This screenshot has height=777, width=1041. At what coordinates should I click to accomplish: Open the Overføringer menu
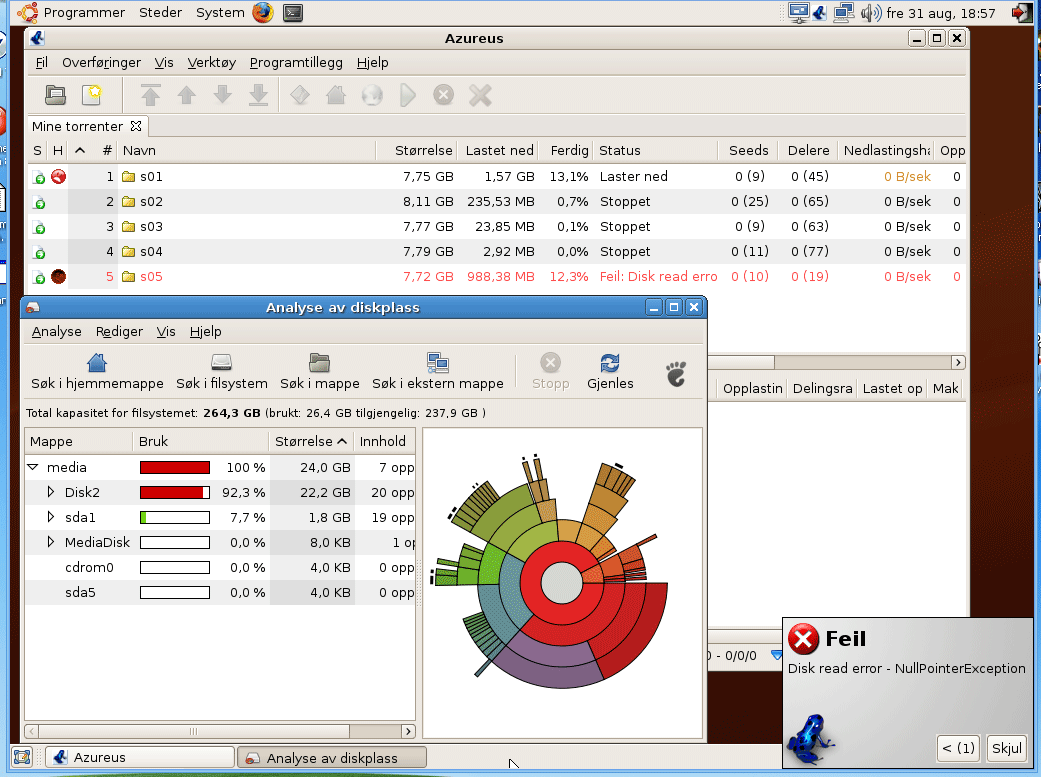101,62
